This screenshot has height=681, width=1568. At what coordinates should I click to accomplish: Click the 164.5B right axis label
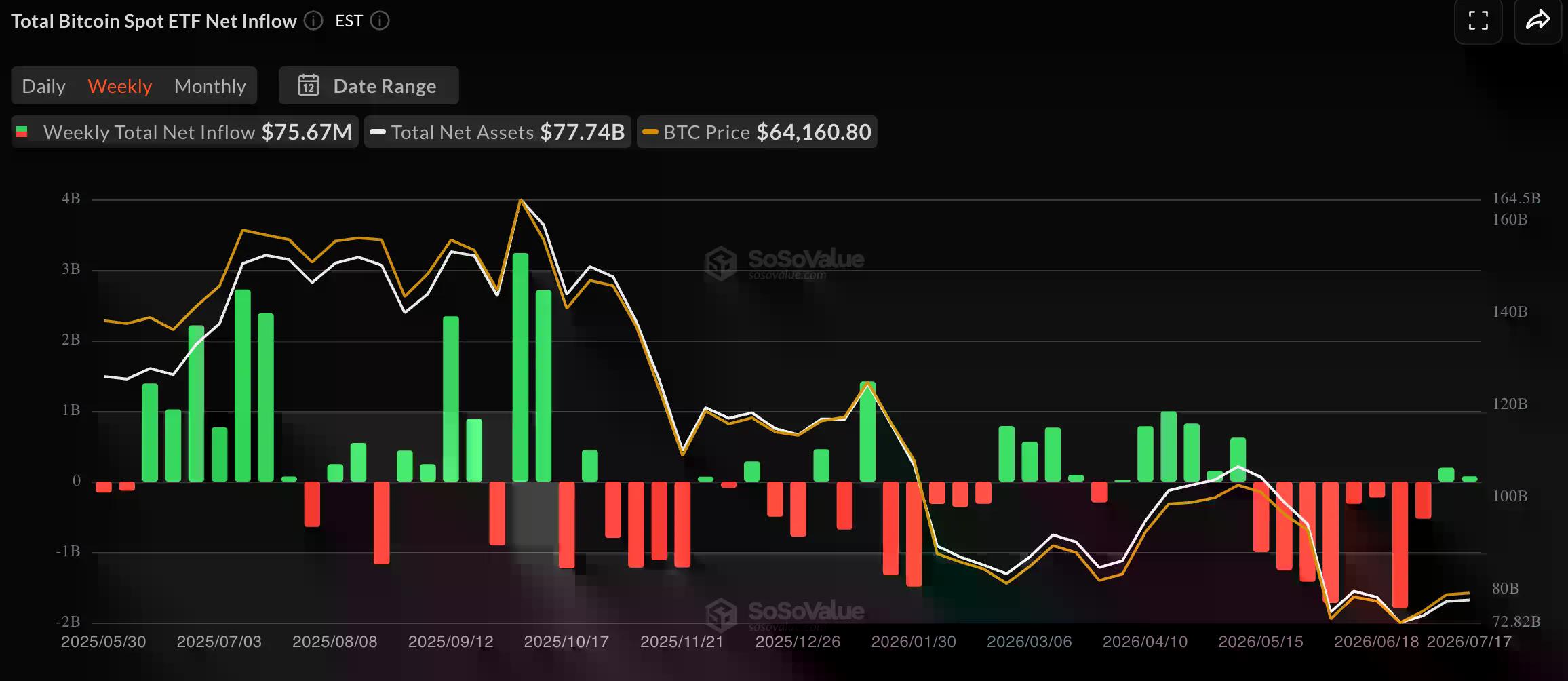1516,198
